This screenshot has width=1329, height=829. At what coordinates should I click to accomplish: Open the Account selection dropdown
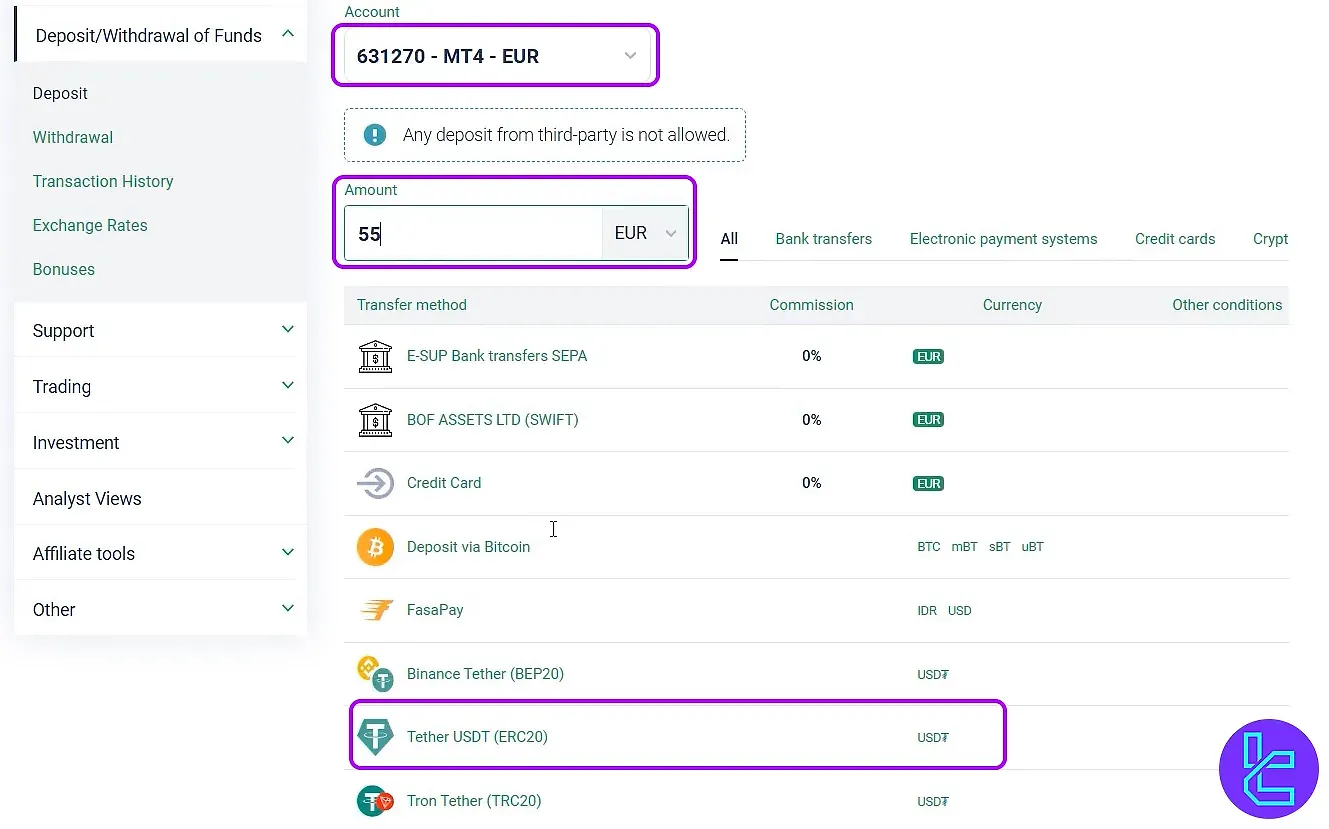click(x=496, y=56)
